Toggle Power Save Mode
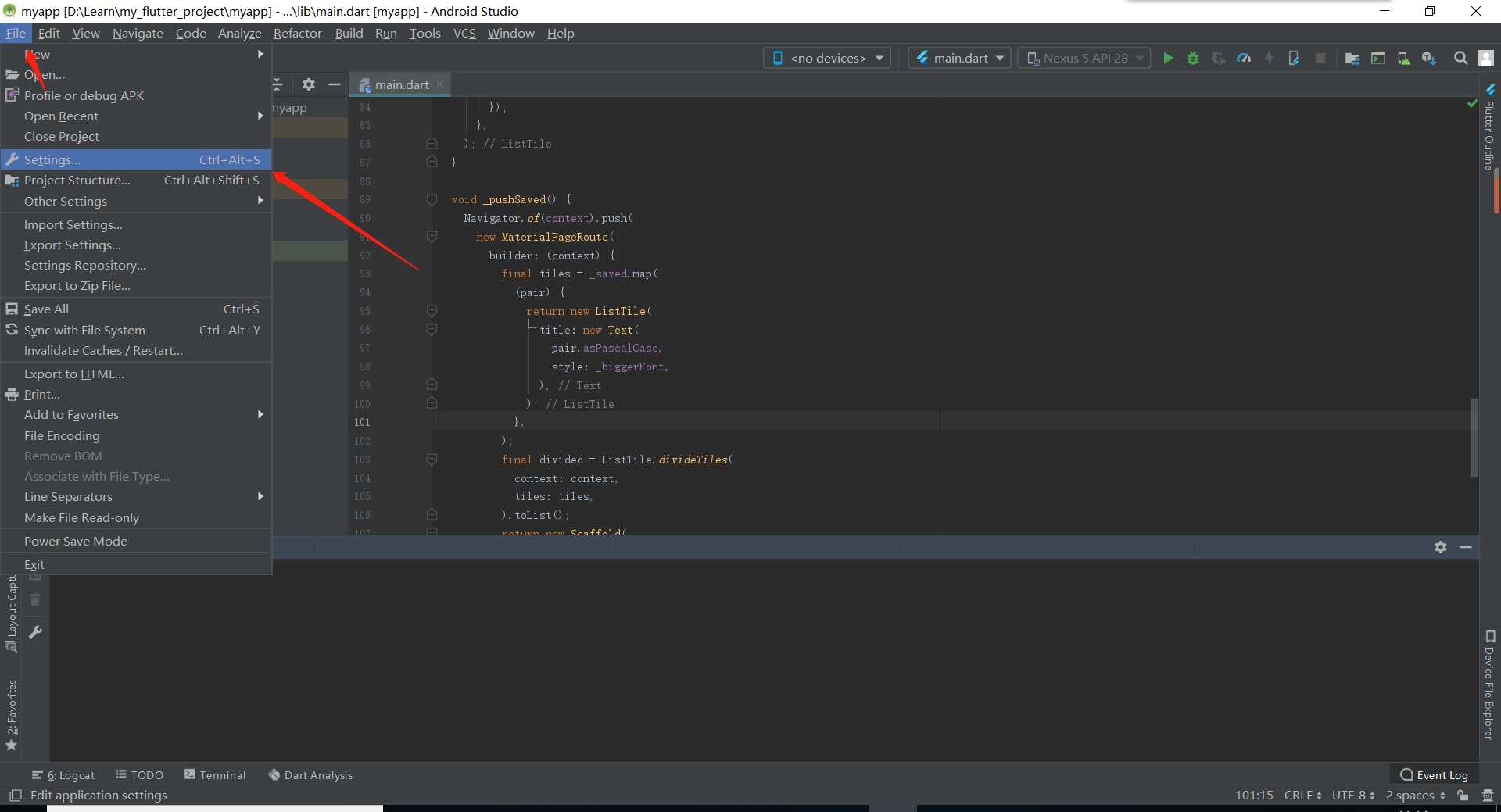 136,541
